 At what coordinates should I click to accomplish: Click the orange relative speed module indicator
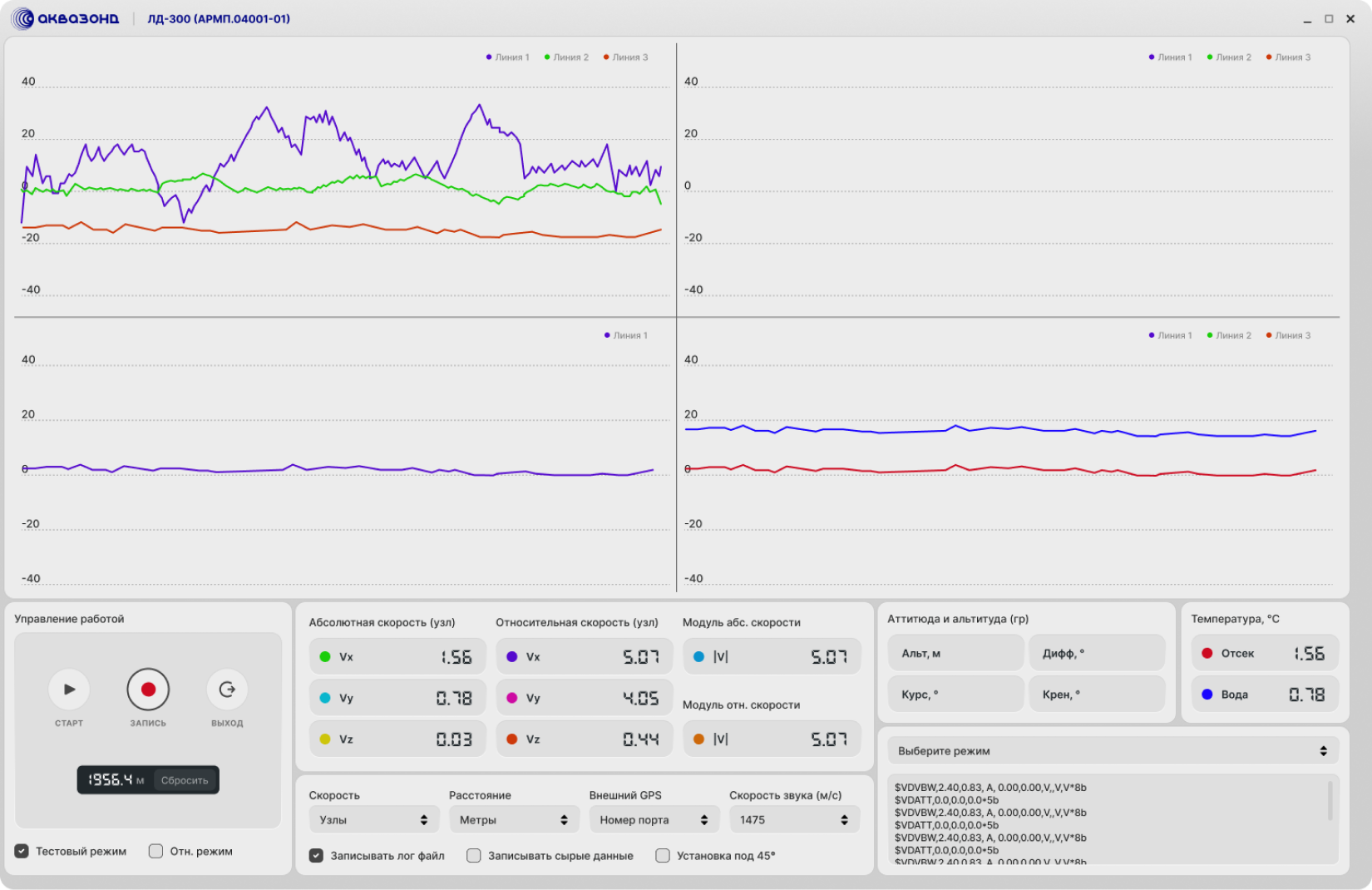click(698, 739)
